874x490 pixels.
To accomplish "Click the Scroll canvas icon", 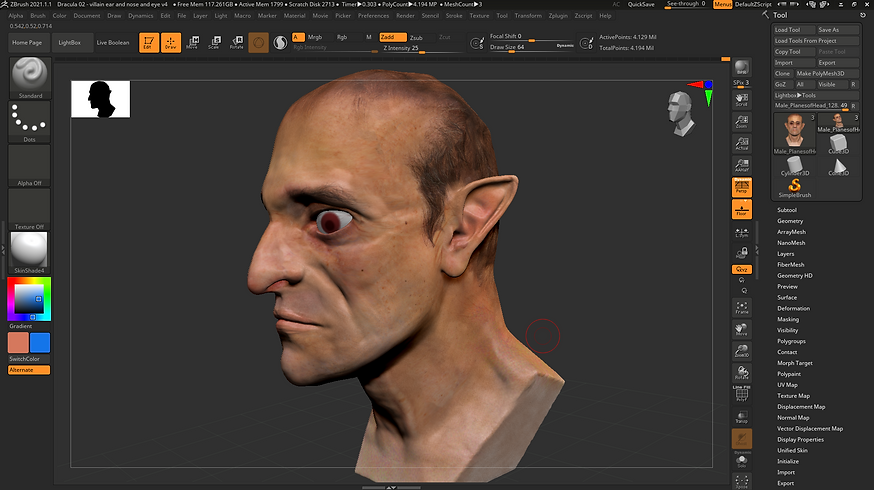I will click(x=741, y=100).
